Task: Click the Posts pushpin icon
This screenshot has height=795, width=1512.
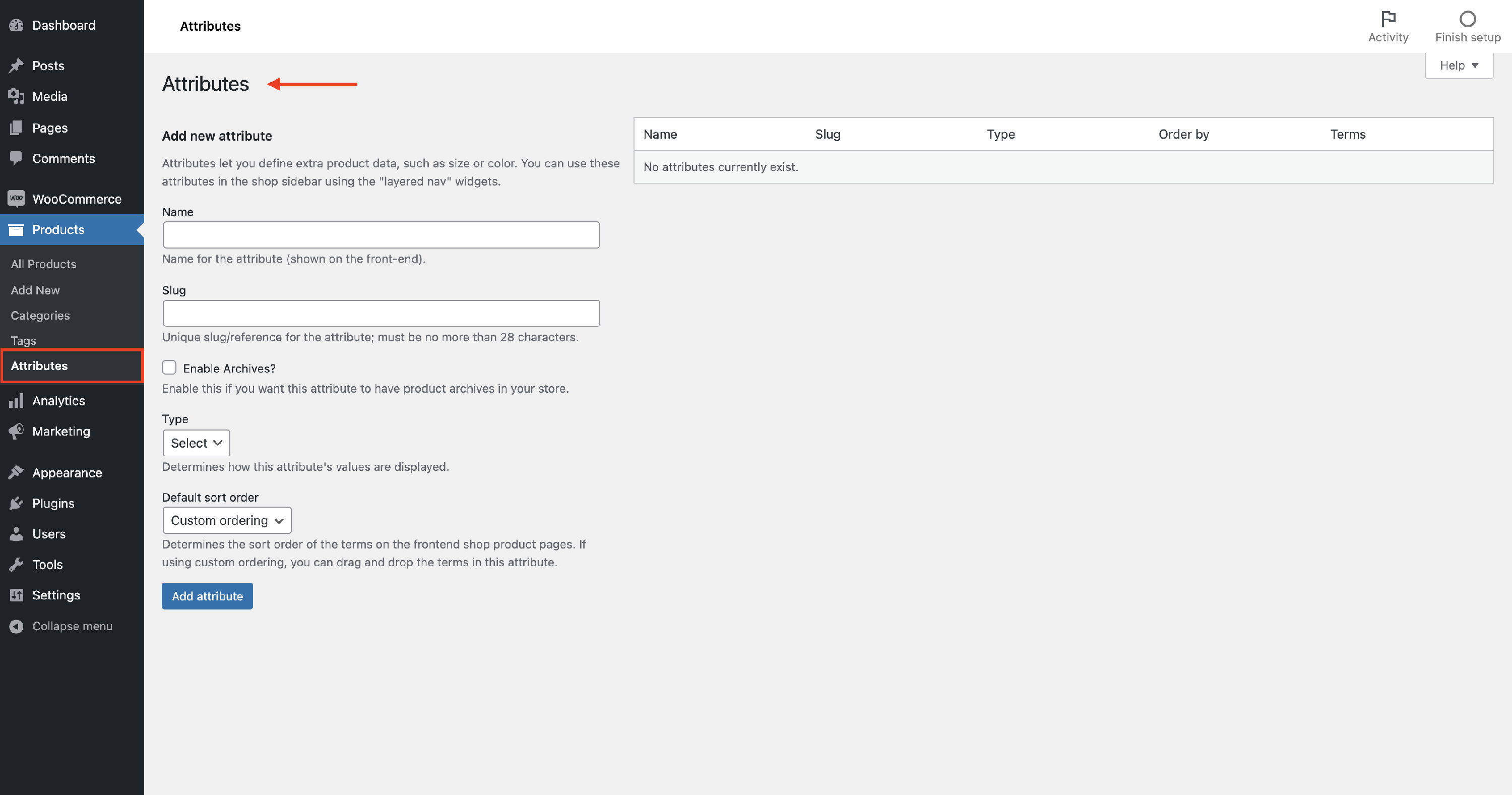Action: (17, 66)
